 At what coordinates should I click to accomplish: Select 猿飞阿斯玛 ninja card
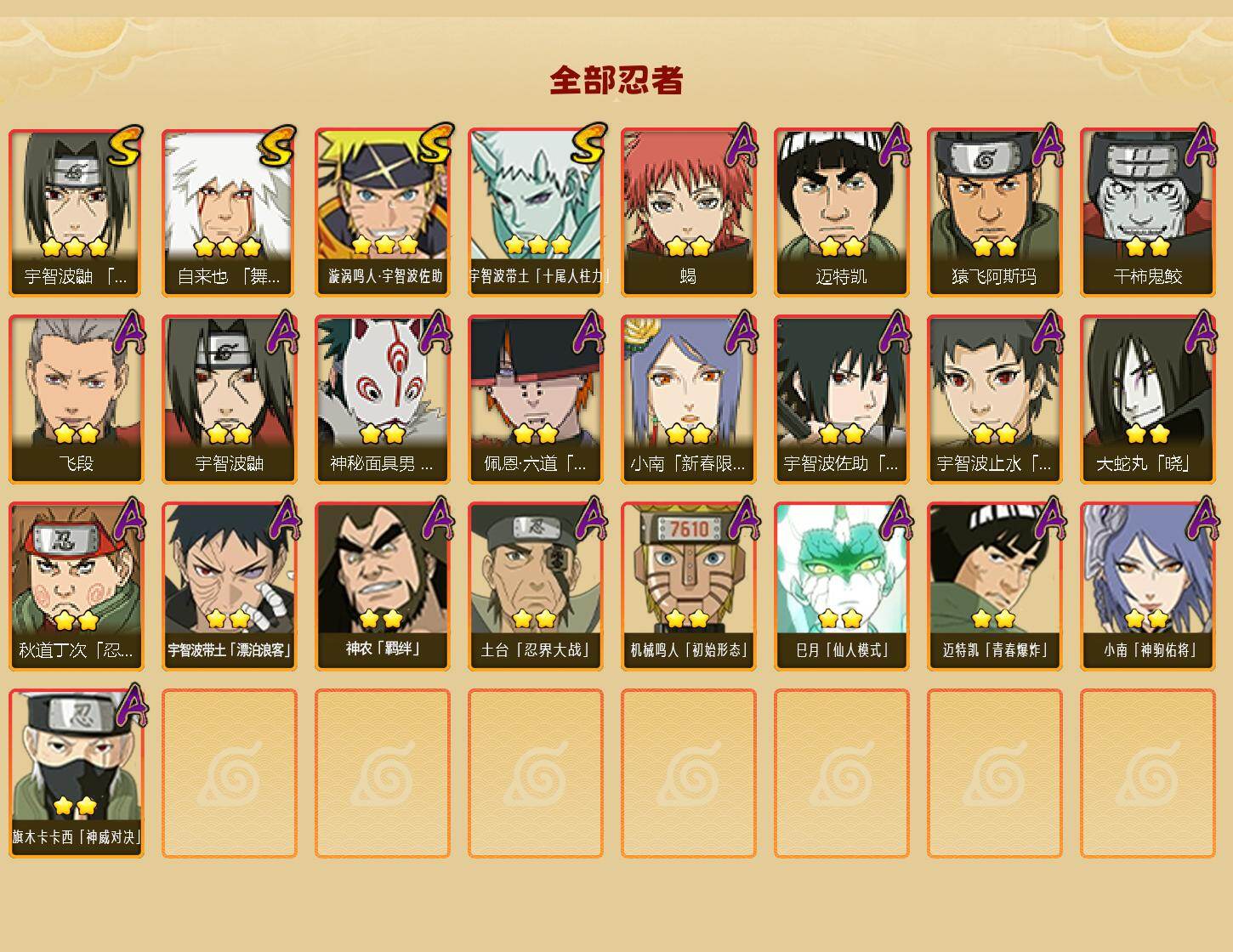[x=994, y=212]
